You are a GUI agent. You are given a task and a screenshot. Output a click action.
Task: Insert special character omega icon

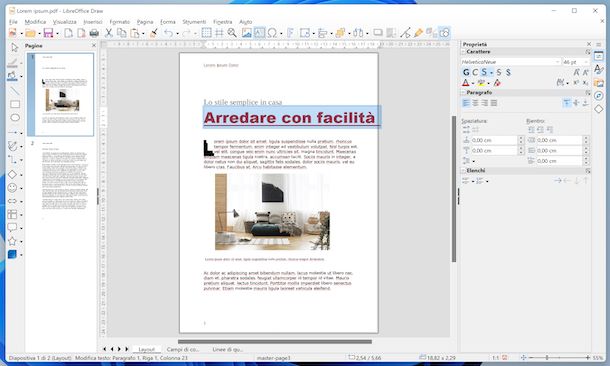272,33
